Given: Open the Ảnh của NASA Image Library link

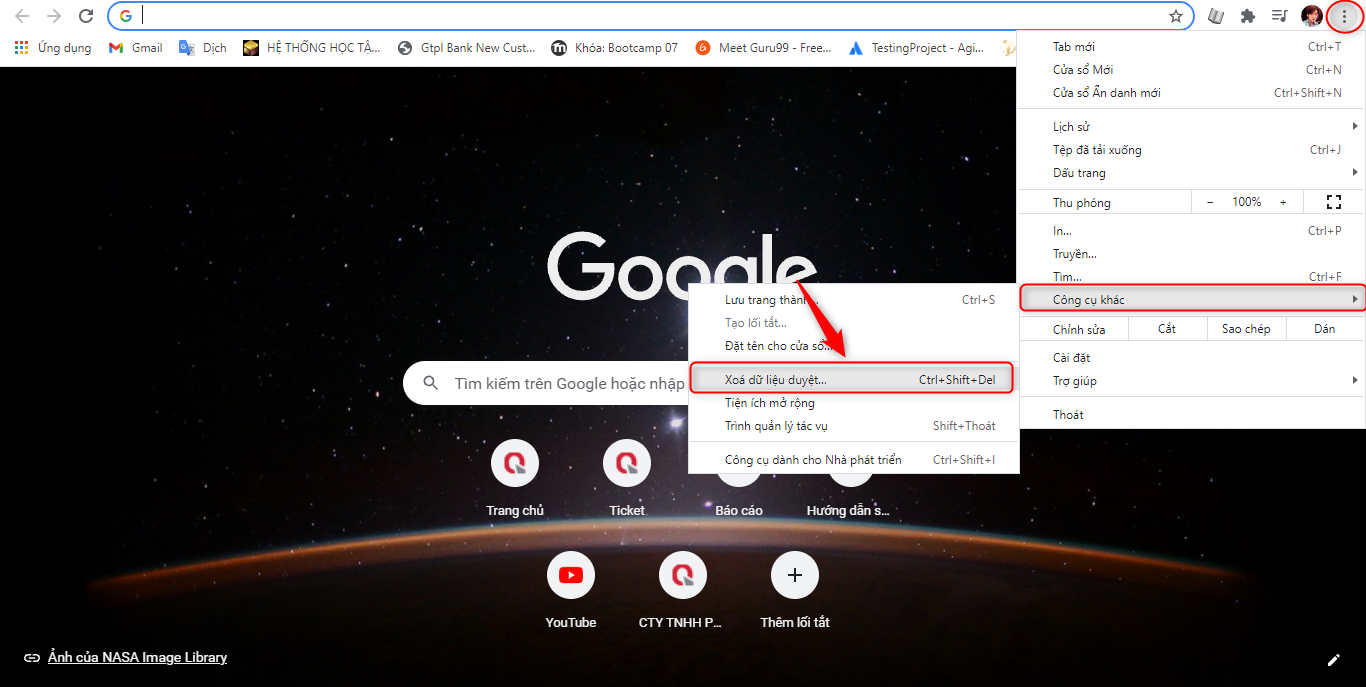Looking at the screenshot, I should pos(137,658).
